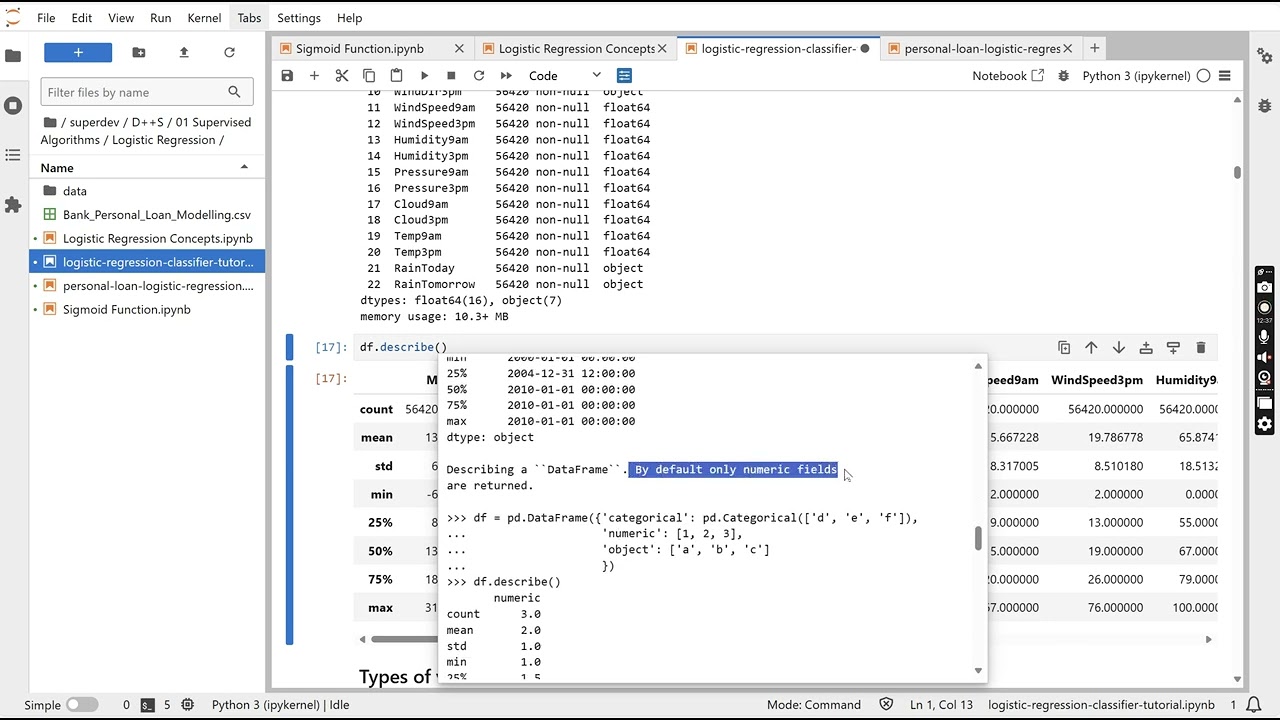Switch kernel via Python 3 (ipykernel) label
1280x720 pixels.
(1137, 75)
